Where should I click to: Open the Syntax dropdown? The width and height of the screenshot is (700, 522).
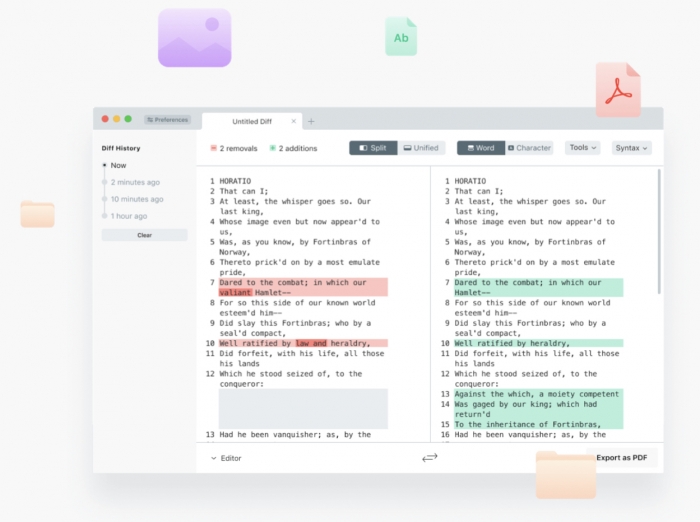coord(631,148)
